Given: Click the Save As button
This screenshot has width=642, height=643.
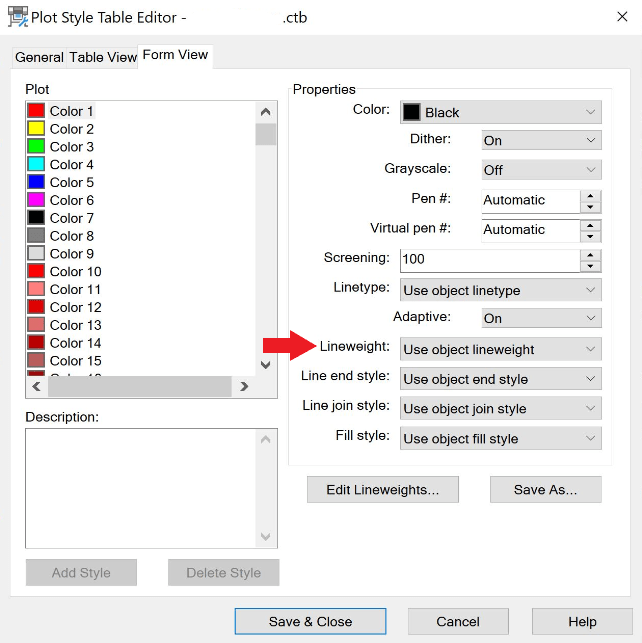Looking at the screenshot, I should click(x=546, y=490).
